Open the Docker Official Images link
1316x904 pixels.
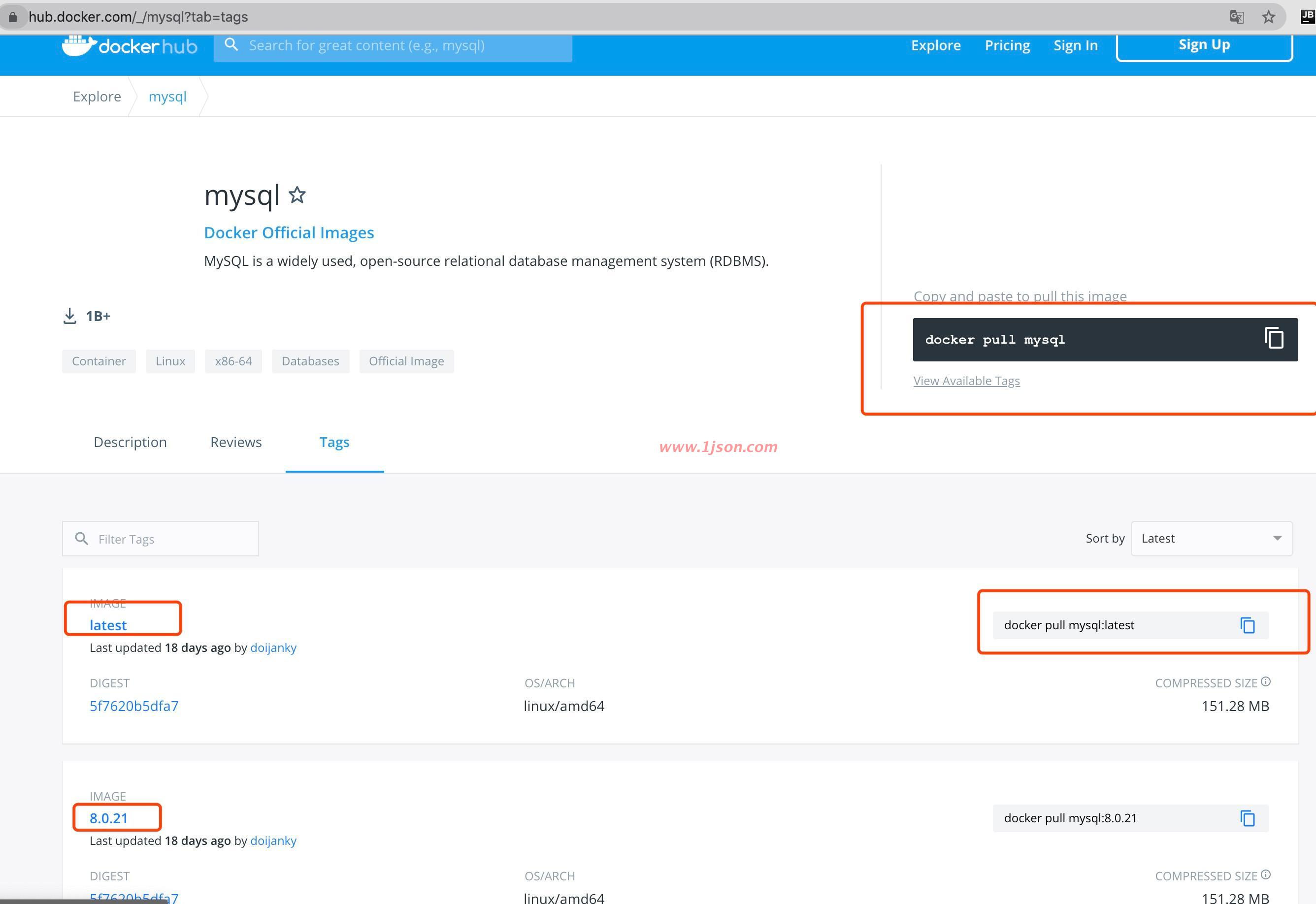point(289,232)
